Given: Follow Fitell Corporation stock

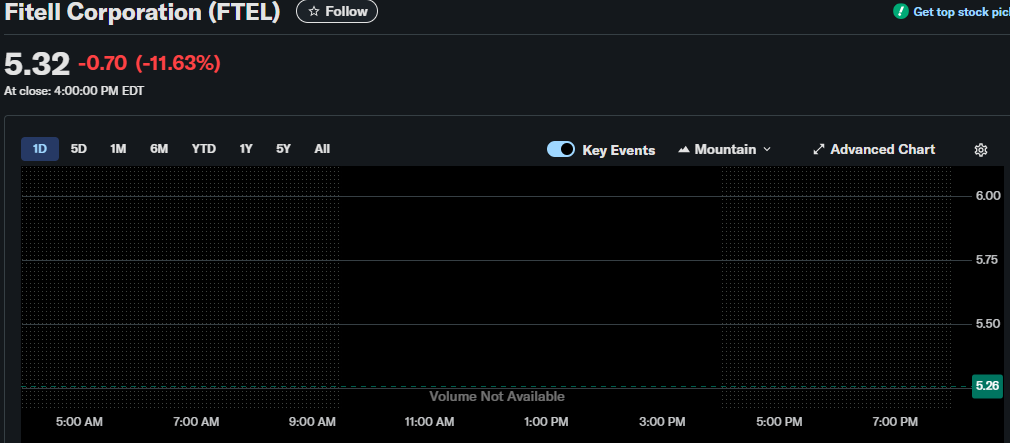Looking at the screenshot, I should click(337, 12).
